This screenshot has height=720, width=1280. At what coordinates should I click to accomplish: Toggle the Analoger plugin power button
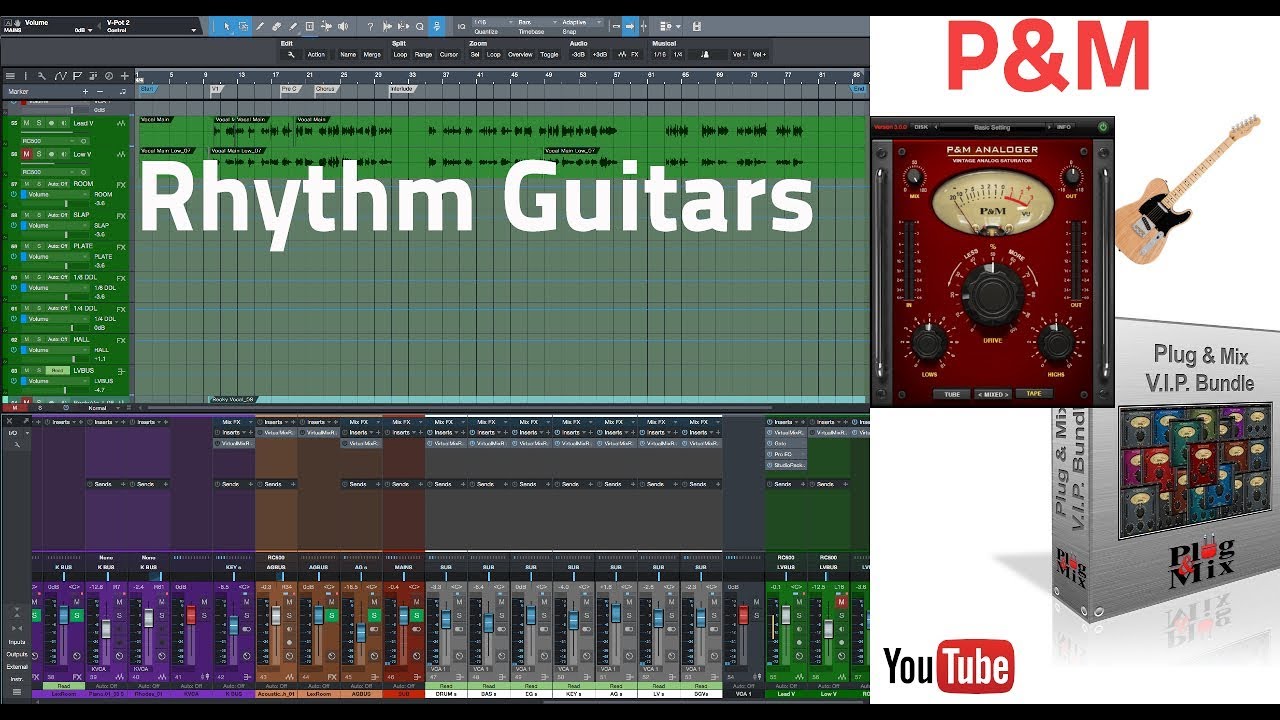click(x=1103, y=127)
